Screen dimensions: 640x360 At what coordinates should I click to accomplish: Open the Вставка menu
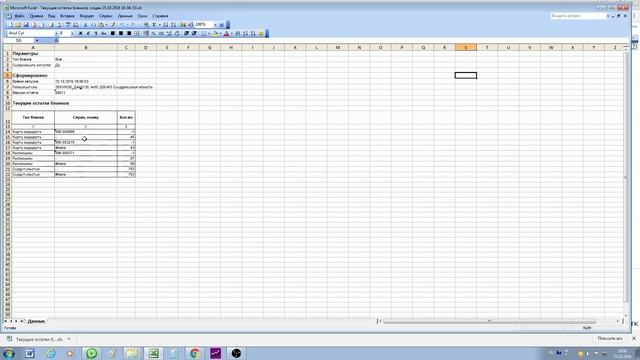[x=67, y=16]
